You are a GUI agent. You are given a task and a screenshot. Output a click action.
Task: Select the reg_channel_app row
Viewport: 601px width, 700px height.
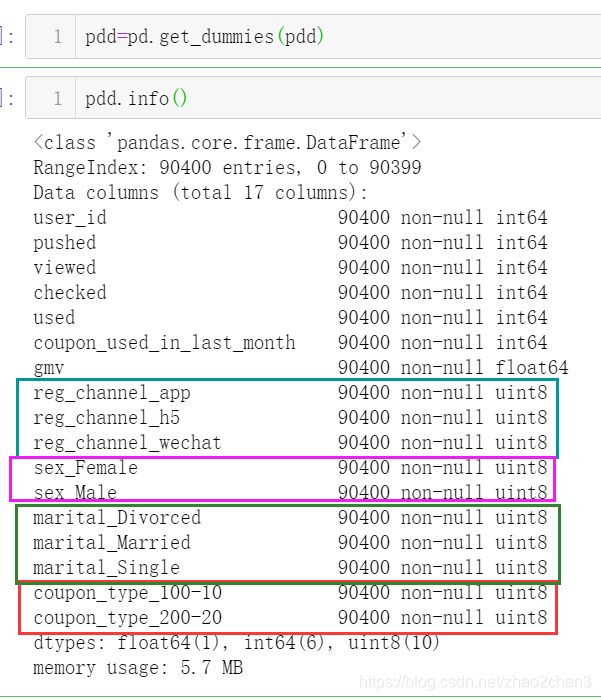(290, 393)
